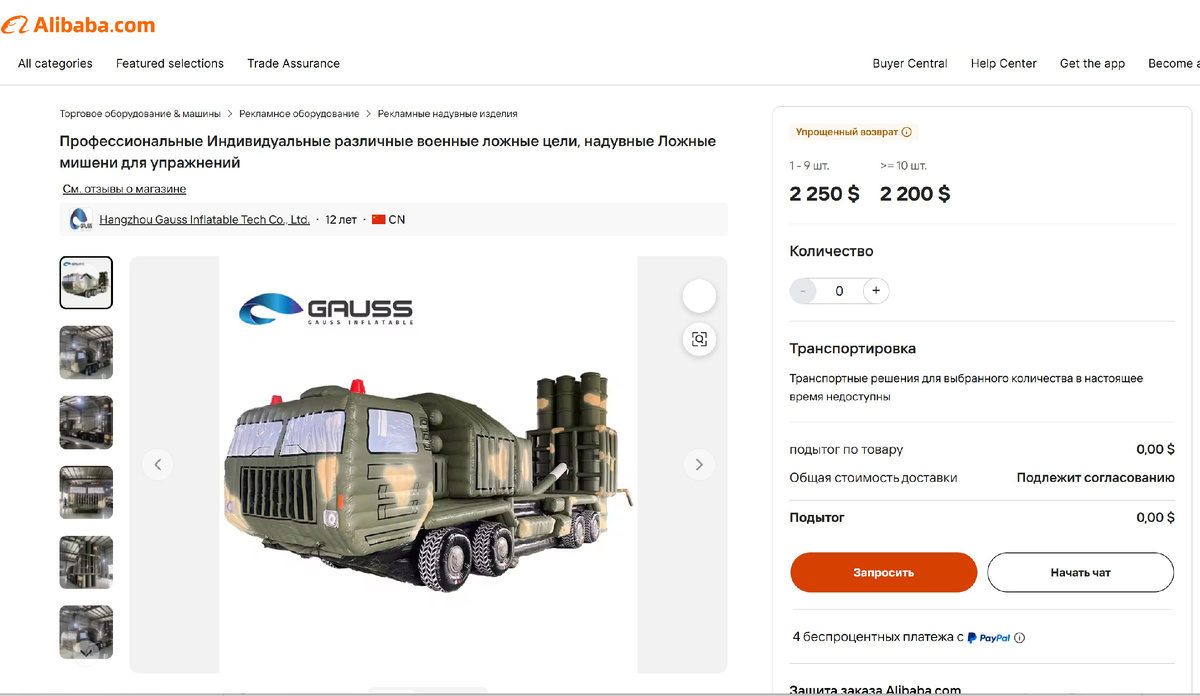This screenshot has width=1200, height=696.
Task: Open the All categories menu
Action: point(55,63)
